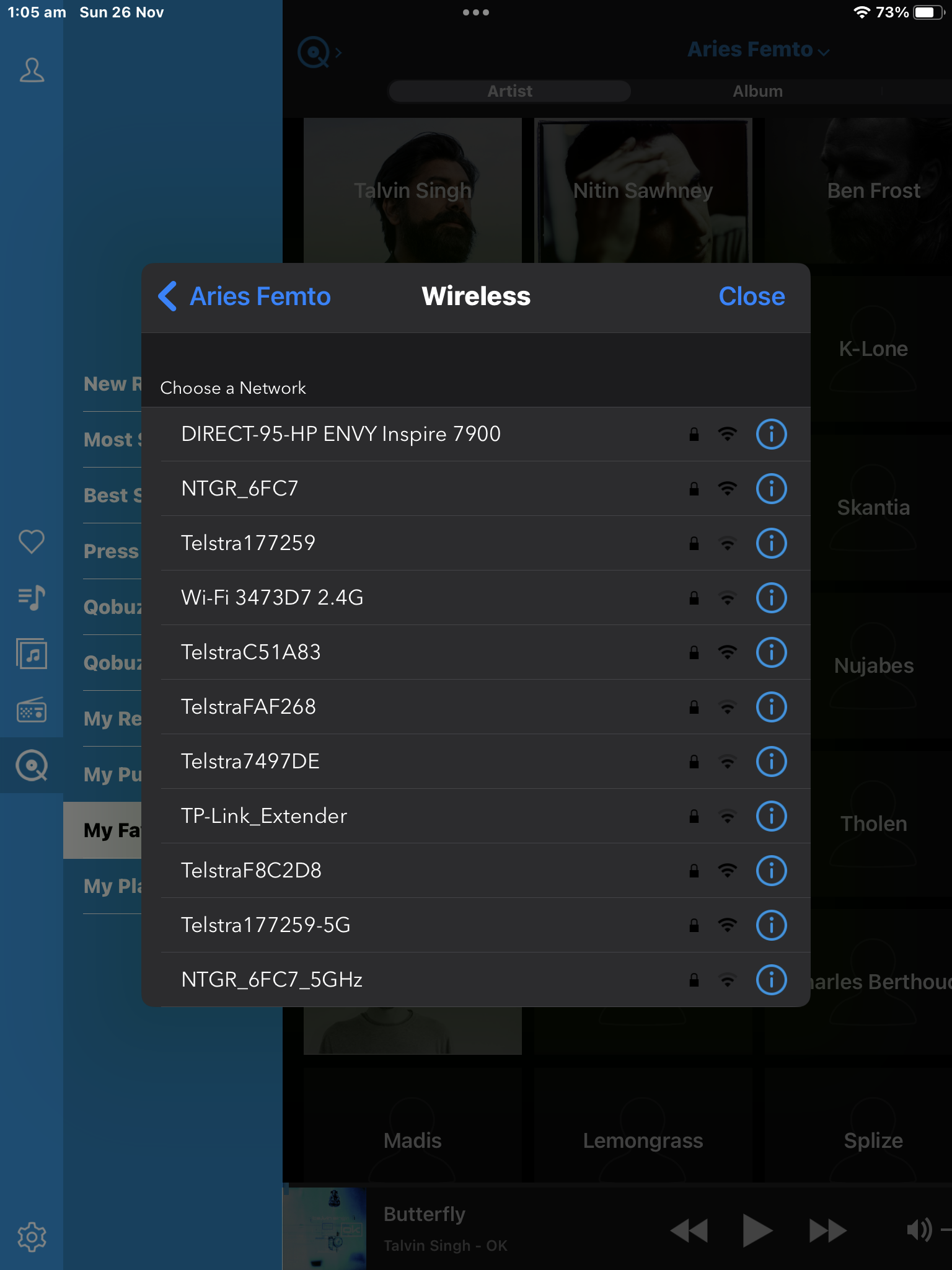
Task: Open the Nujabes artist tile
Action: click(881, 665)
